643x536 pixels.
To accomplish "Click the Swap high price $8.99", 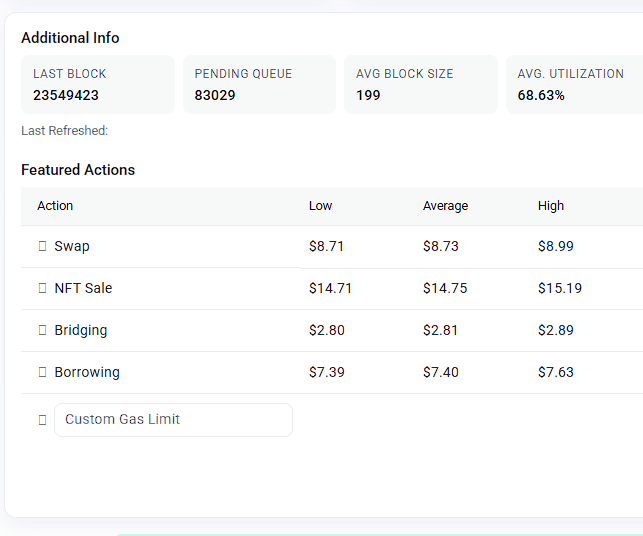I will point(556,246).
